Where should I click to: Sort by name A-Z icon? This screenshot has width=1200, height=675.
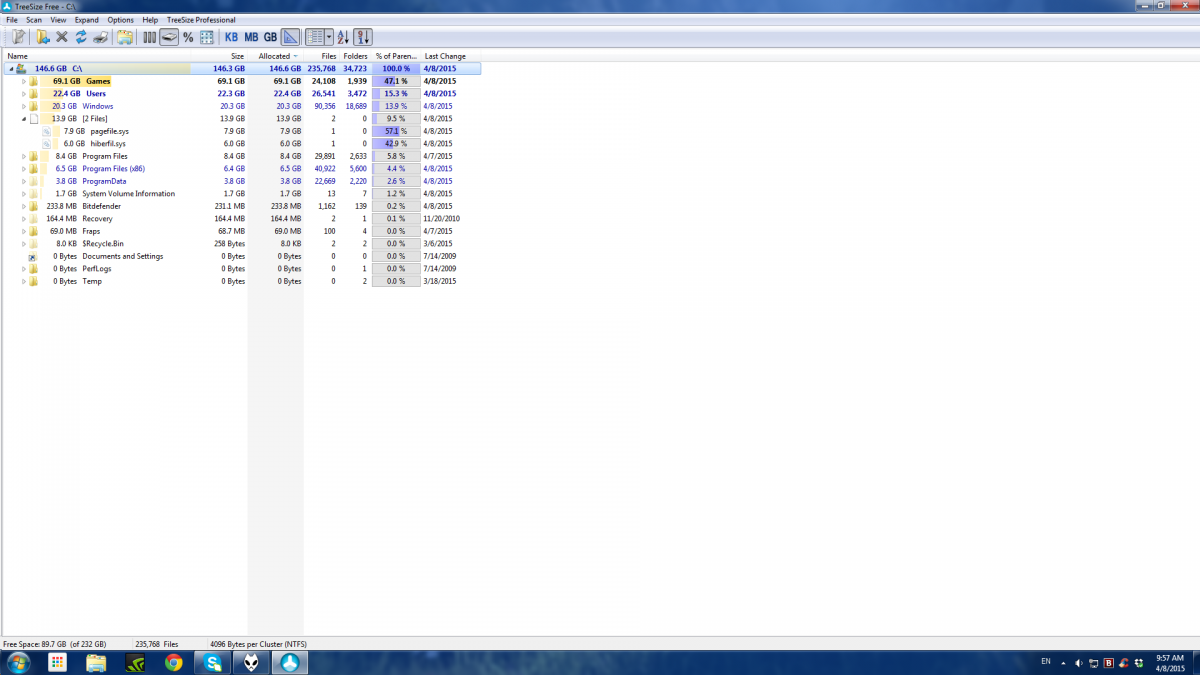343,37
